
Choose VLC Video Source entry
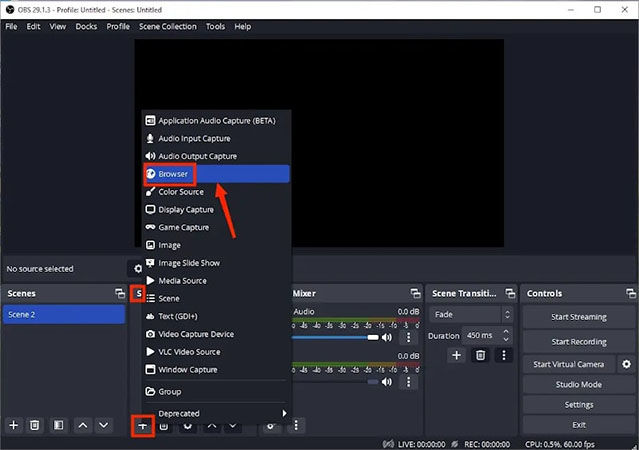tap(216, 352)
